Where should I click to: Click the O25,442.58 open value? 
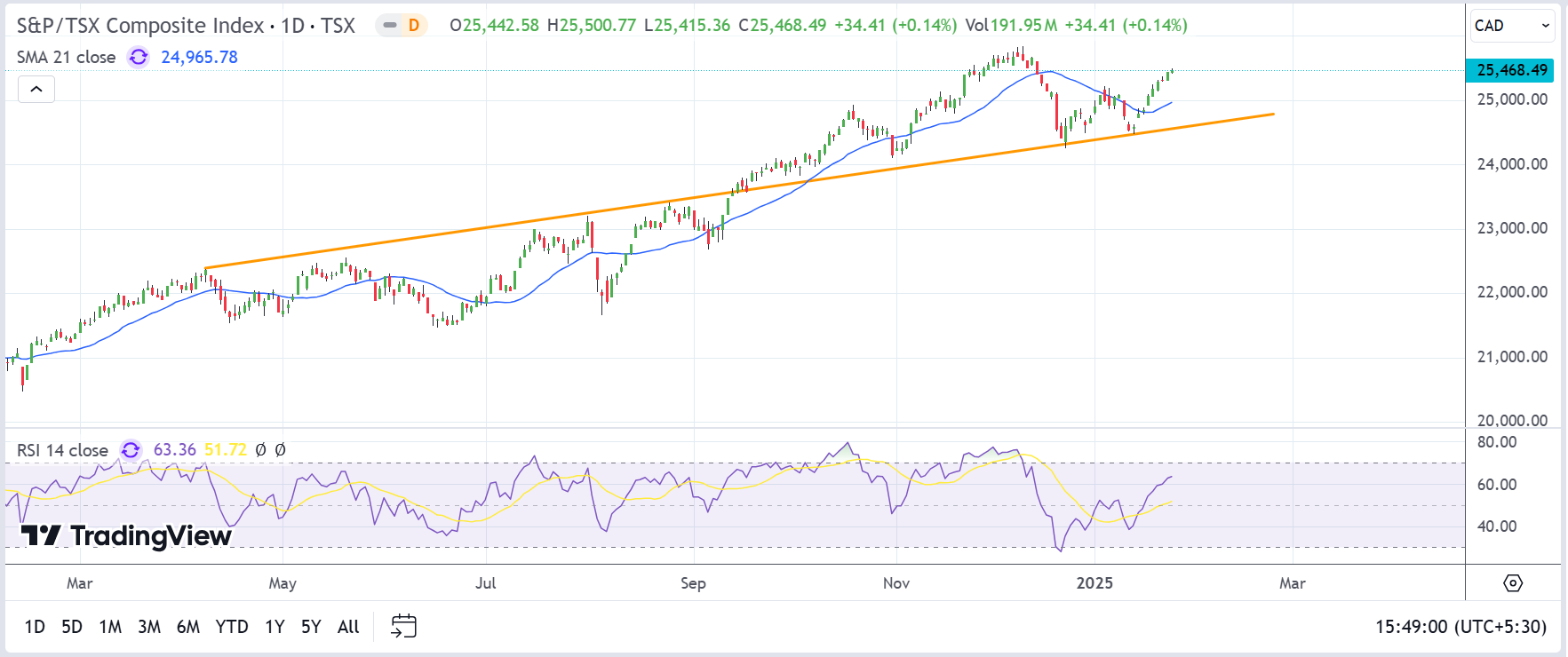point(494,26)
